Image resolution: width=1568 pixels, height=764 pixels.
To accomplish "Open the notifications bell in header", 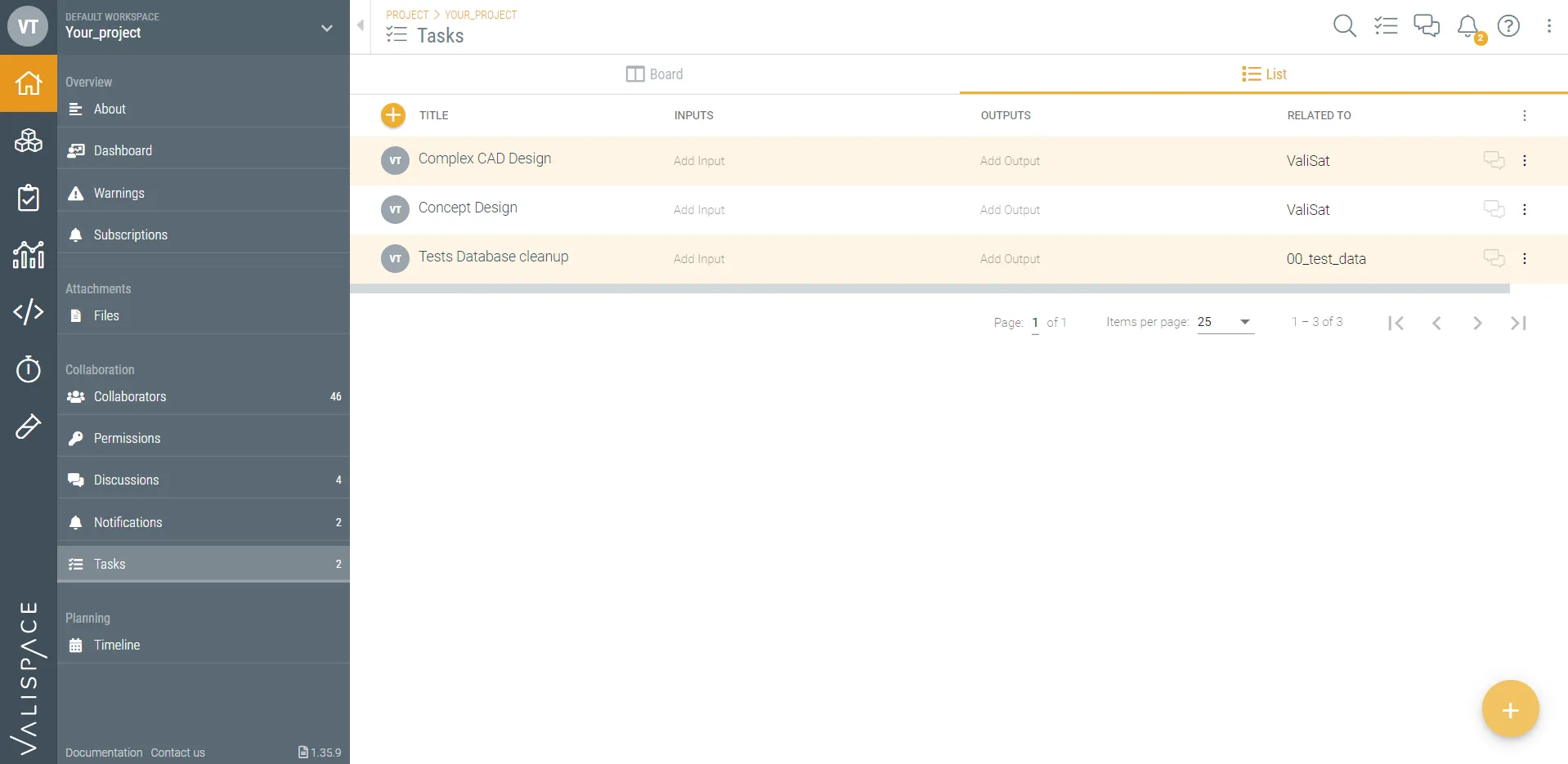I will (1468, 26).
